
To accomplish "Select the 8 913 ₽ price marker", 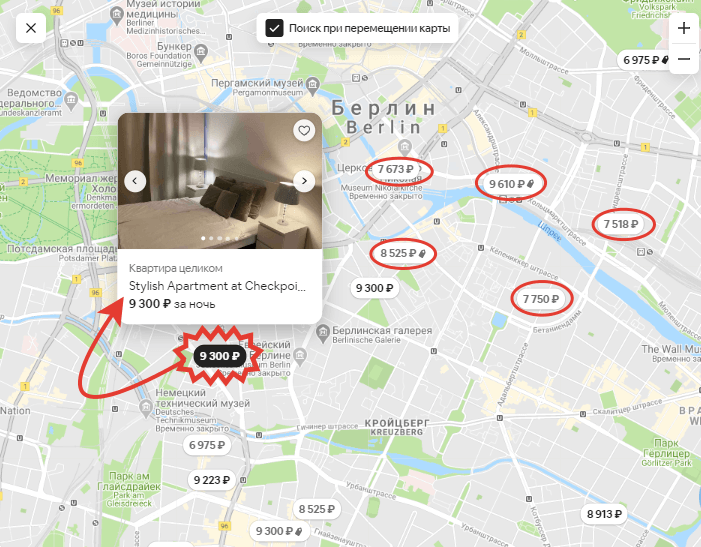I will coord(604,514).
